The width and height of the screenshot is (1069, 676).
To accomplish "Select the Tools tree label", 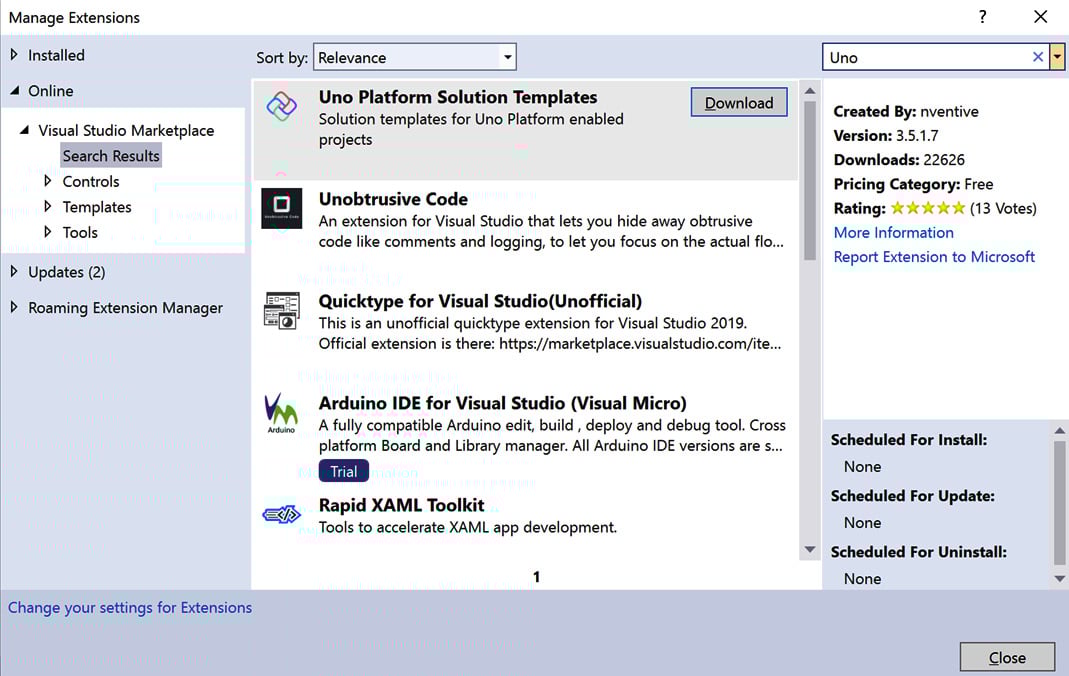I will [80, 232].
